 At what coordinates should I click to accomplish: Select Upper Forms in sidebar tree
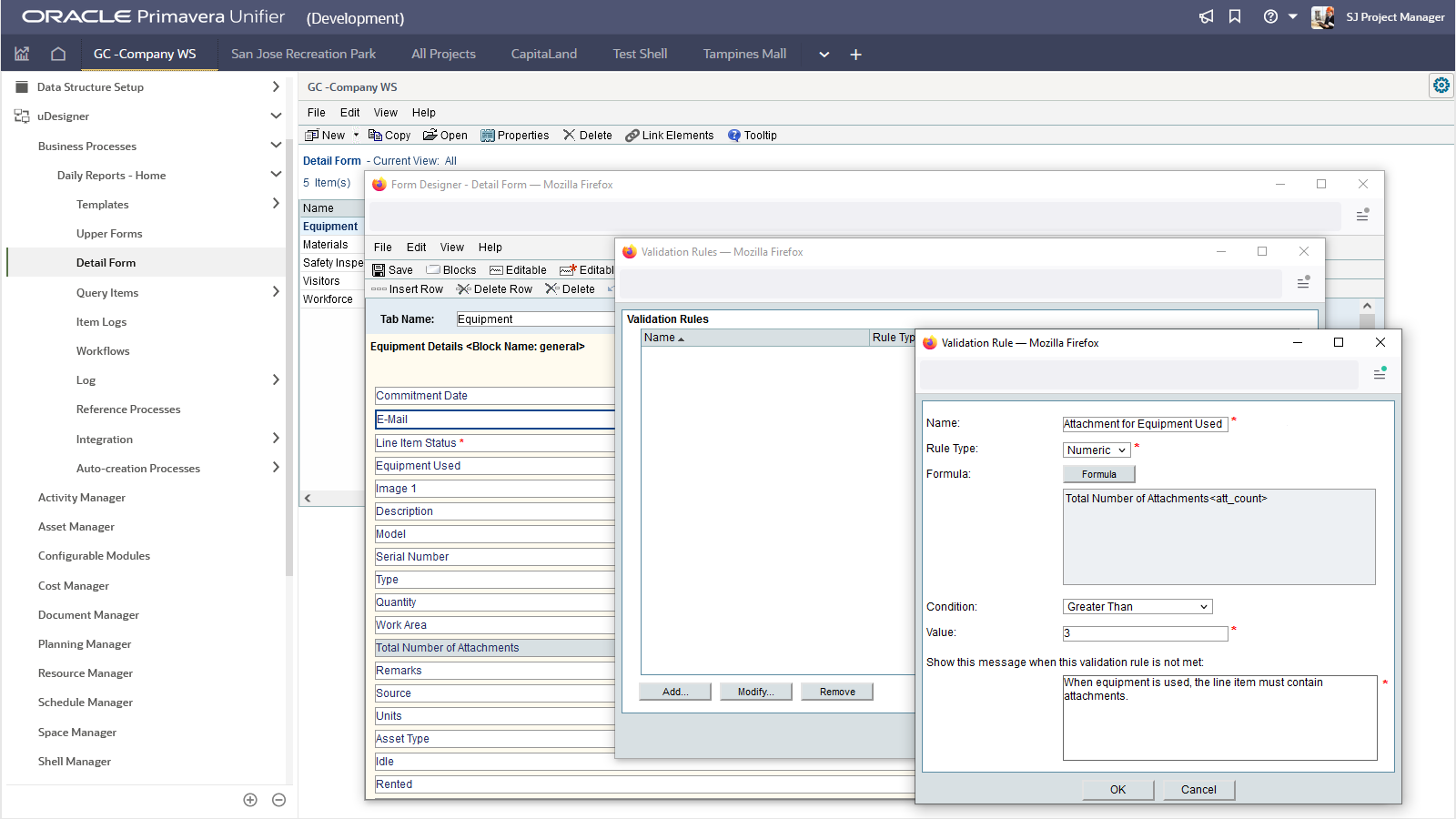pyautogui.click(x=109, y=234)
